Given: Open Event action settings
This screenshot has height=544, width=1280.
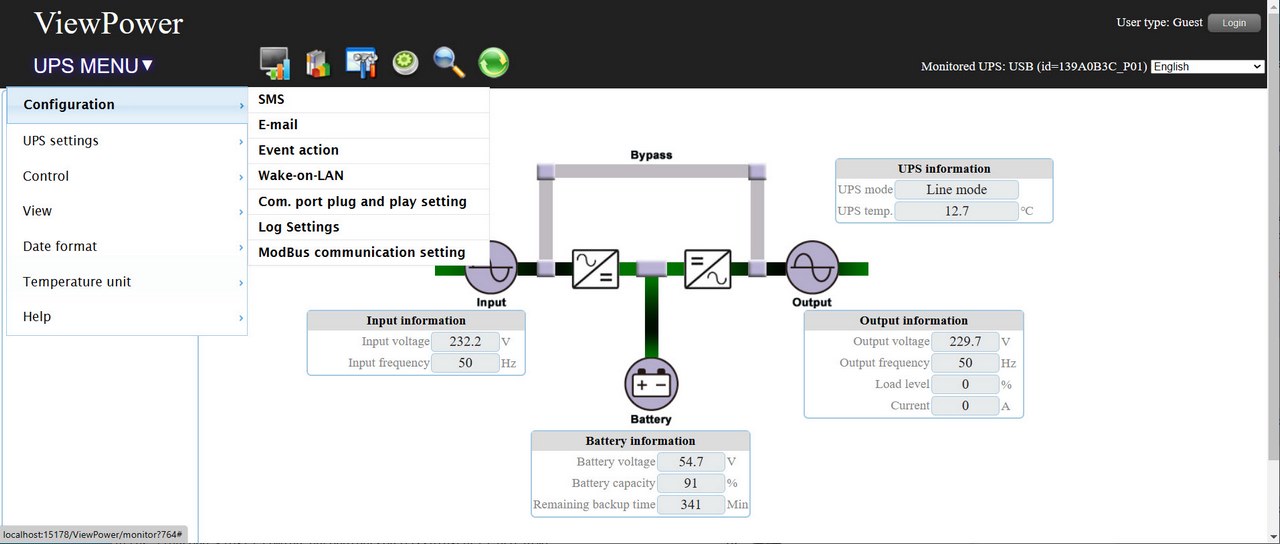Looking at the screenshot, I should [369, 150].
